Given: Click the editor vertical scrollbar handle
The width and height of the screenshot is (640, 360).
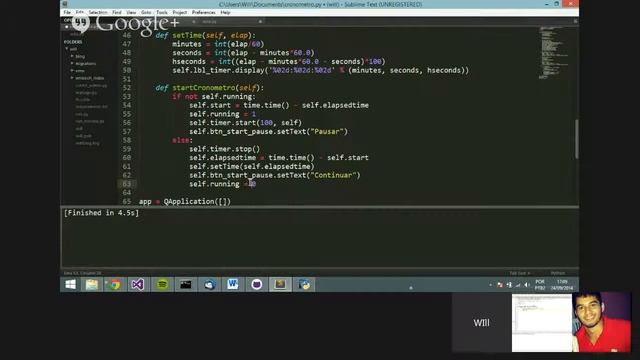Looking at the screenshot, I should [576, 139].
